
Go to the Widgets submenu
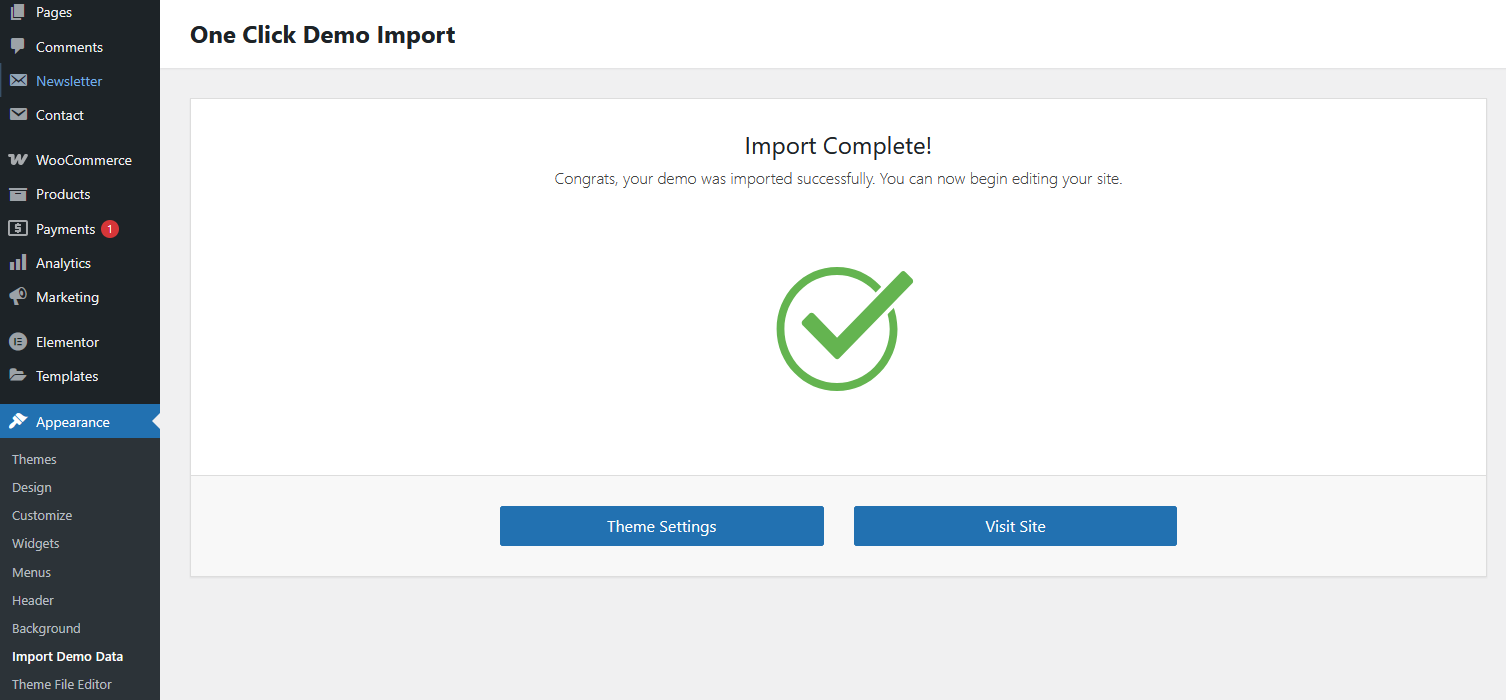[36, 543]
